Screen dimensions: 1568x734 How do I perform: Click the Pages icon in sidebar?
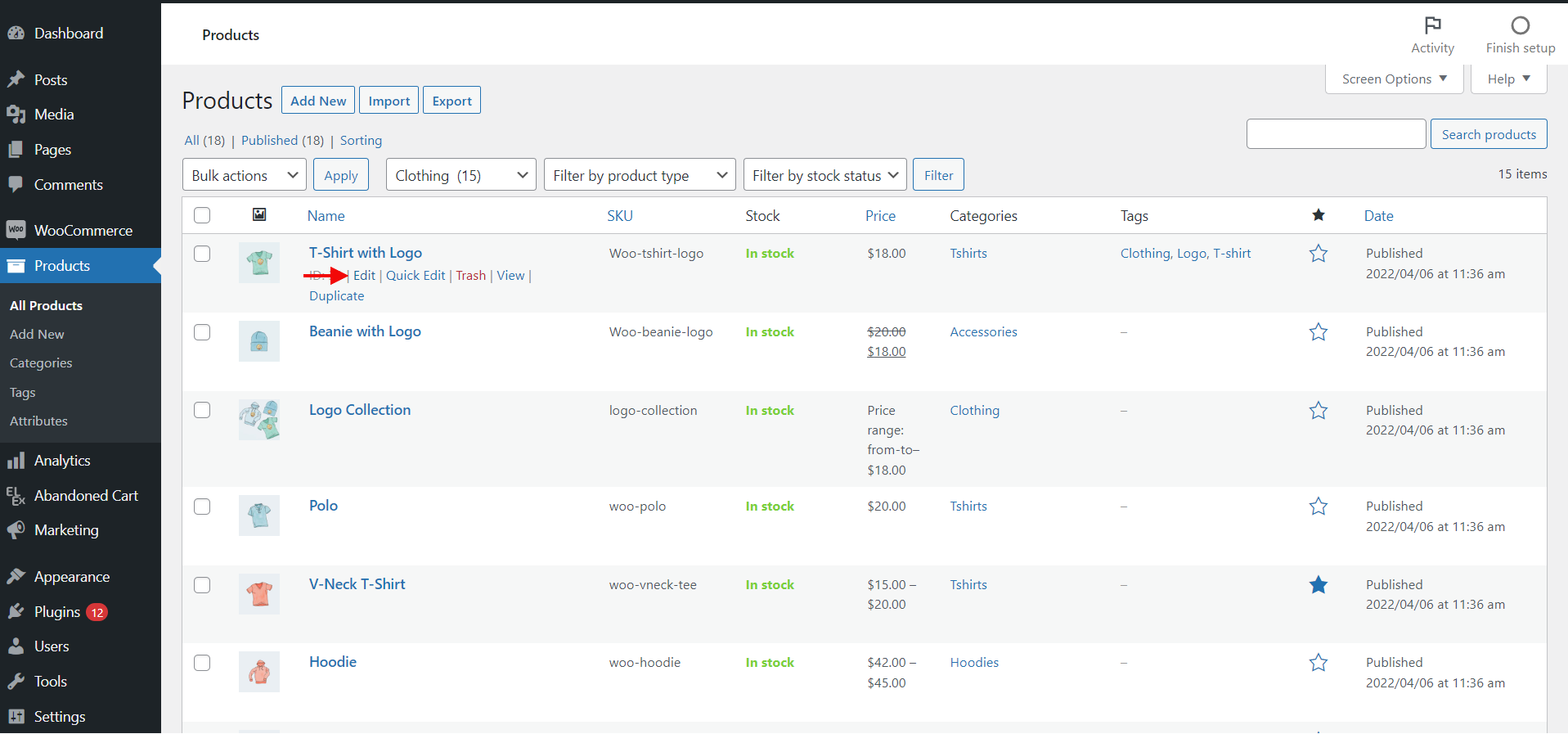16,150
